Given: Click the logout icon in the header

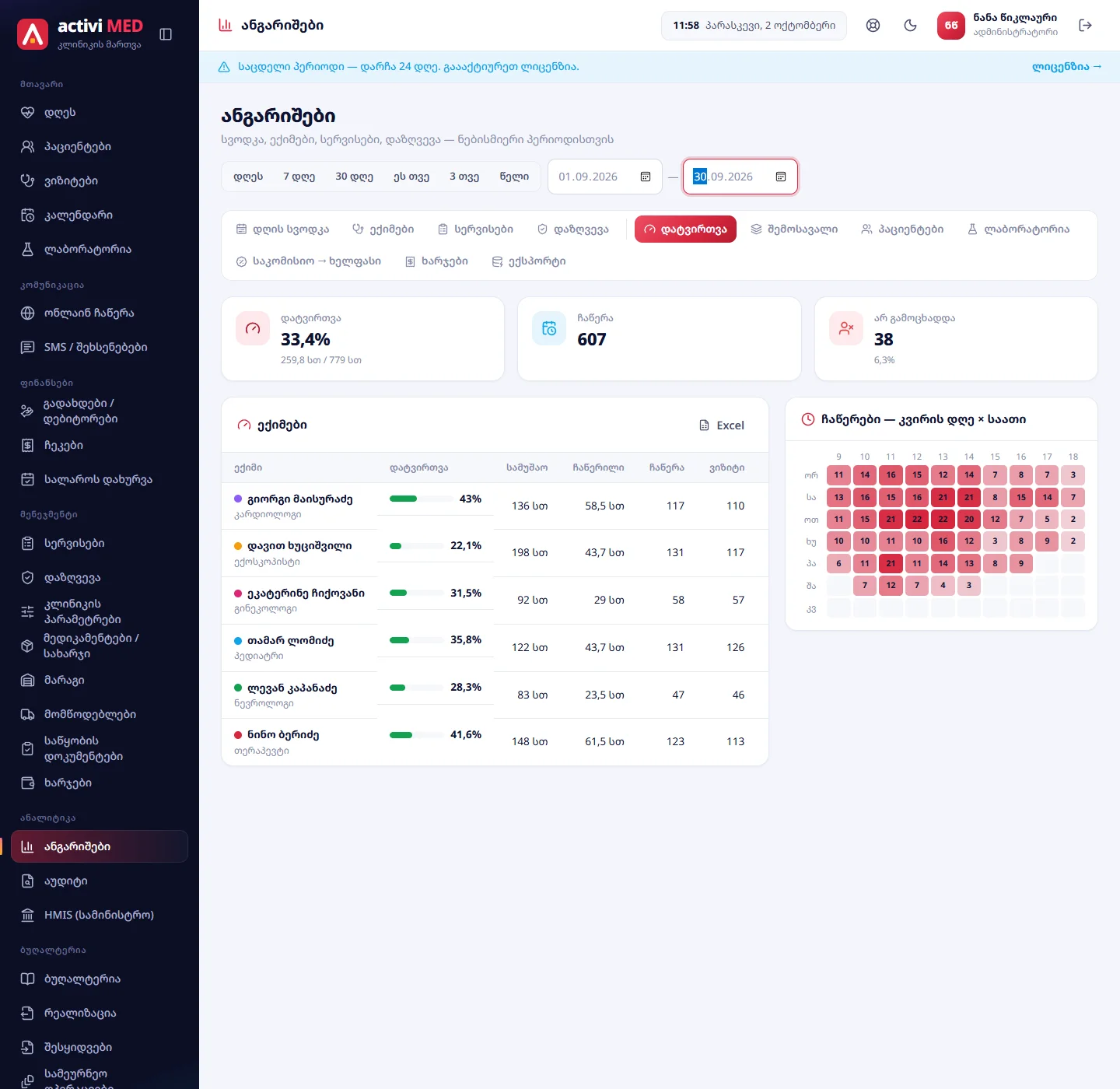Looking at the screenshot, I should point(1086,26).
